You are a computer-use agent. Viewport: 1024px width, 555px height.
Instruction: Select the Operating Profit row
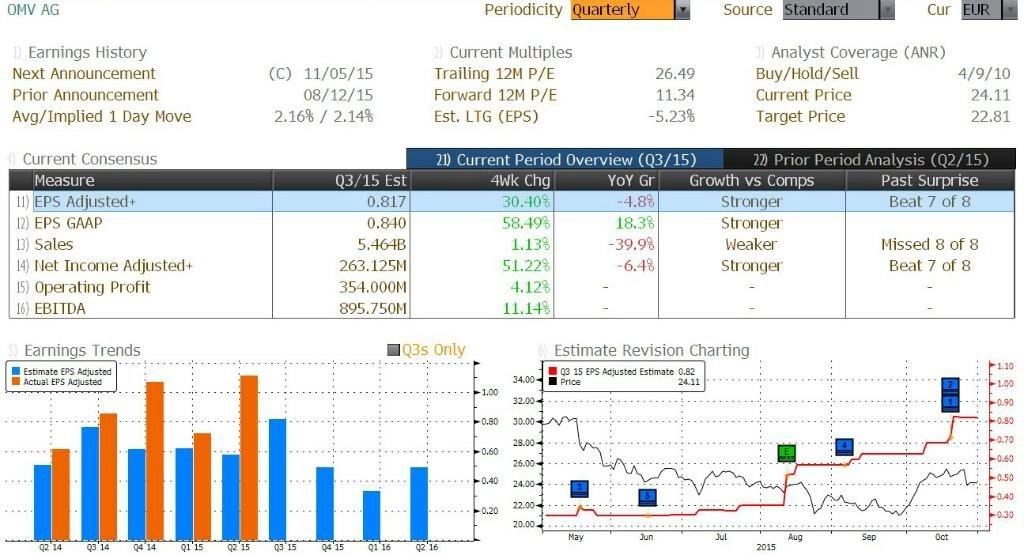[512, 287]
